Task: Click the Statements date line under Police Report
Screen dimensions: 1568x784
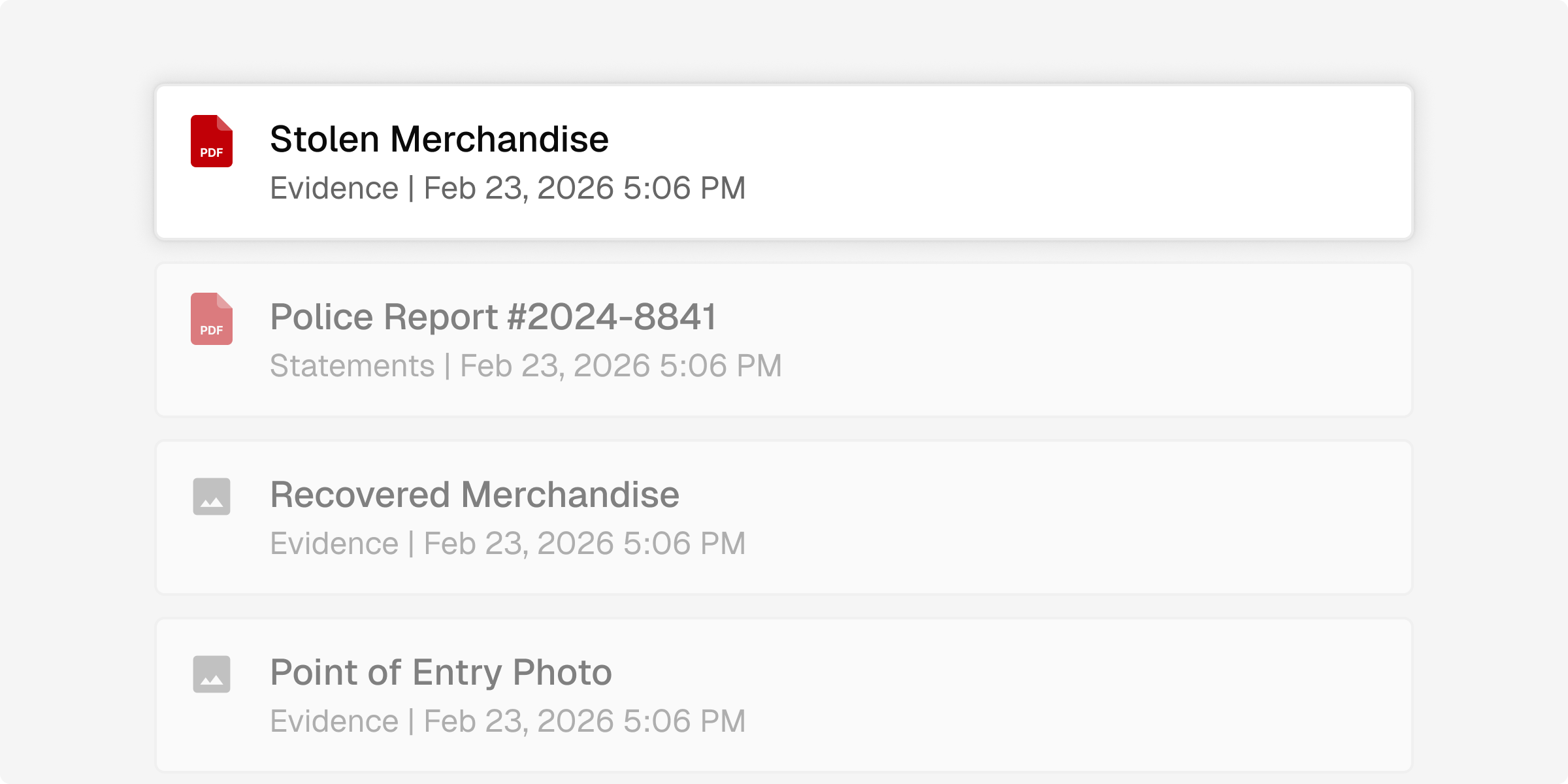Action: coord(526,366)
